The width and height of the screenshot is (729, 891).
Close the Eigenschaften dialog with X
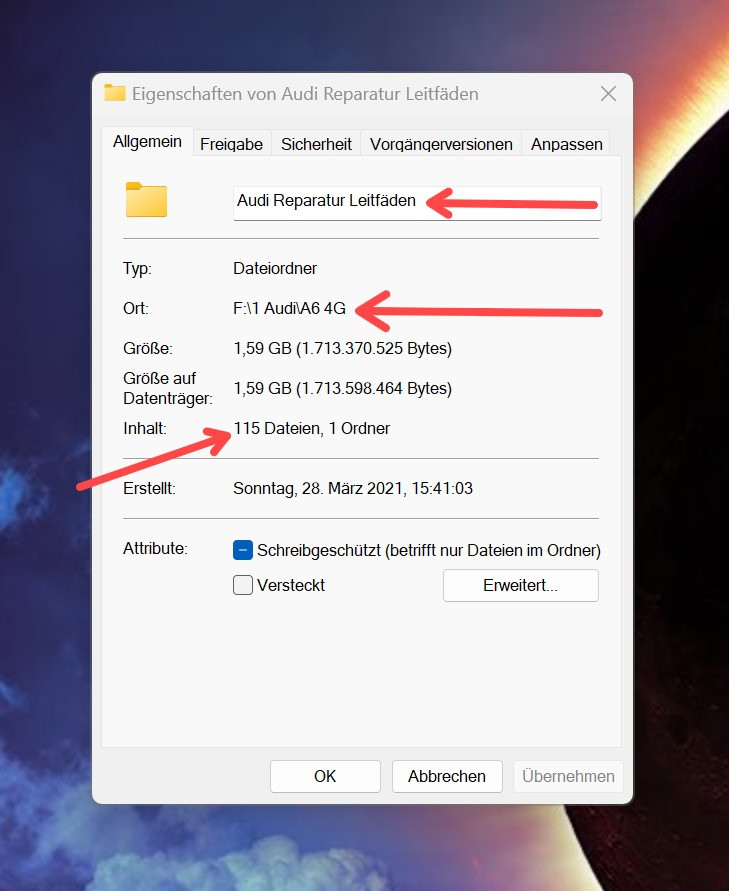pos(609,94)
